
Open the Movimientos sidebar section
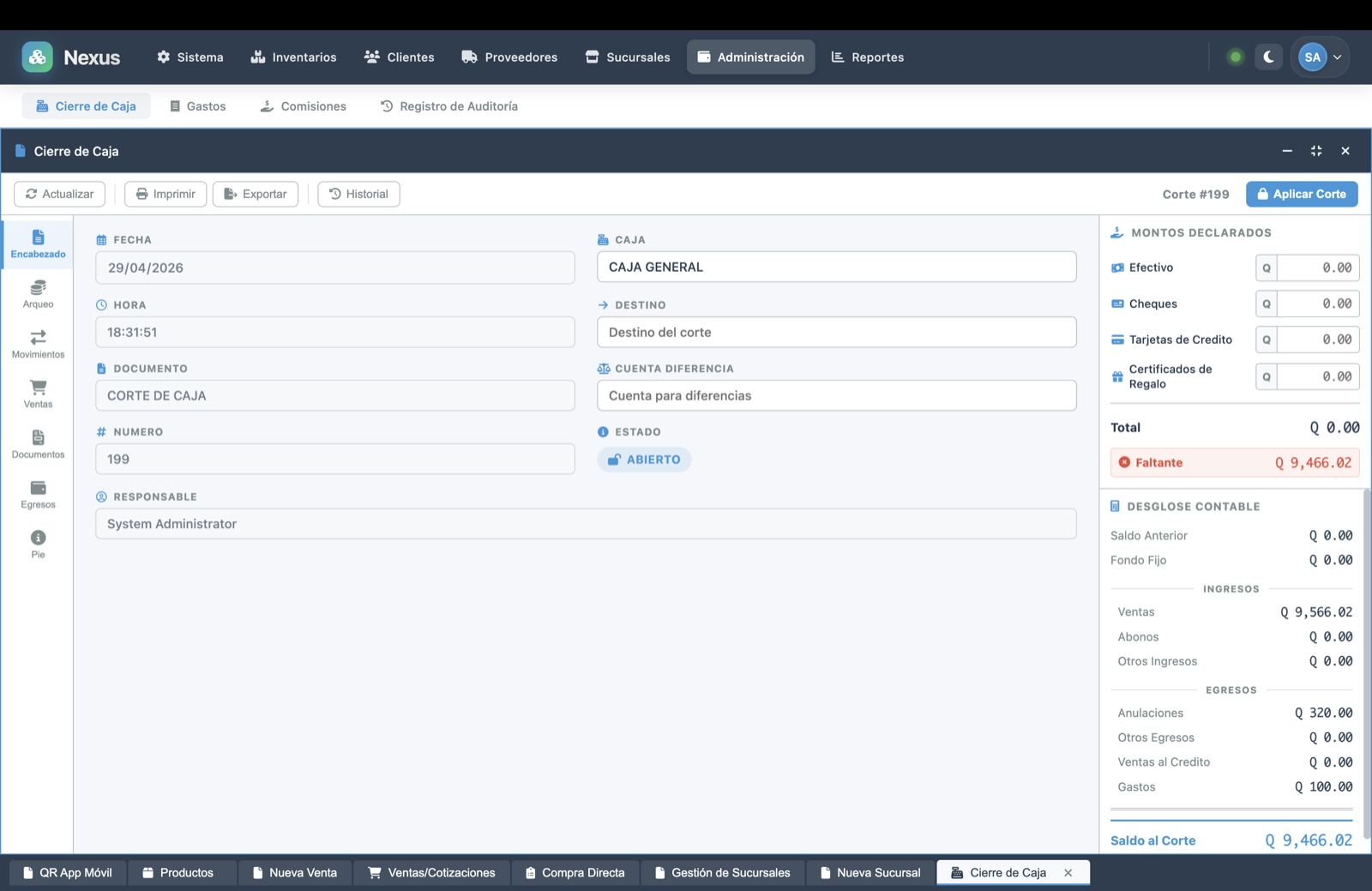[38, 344]
